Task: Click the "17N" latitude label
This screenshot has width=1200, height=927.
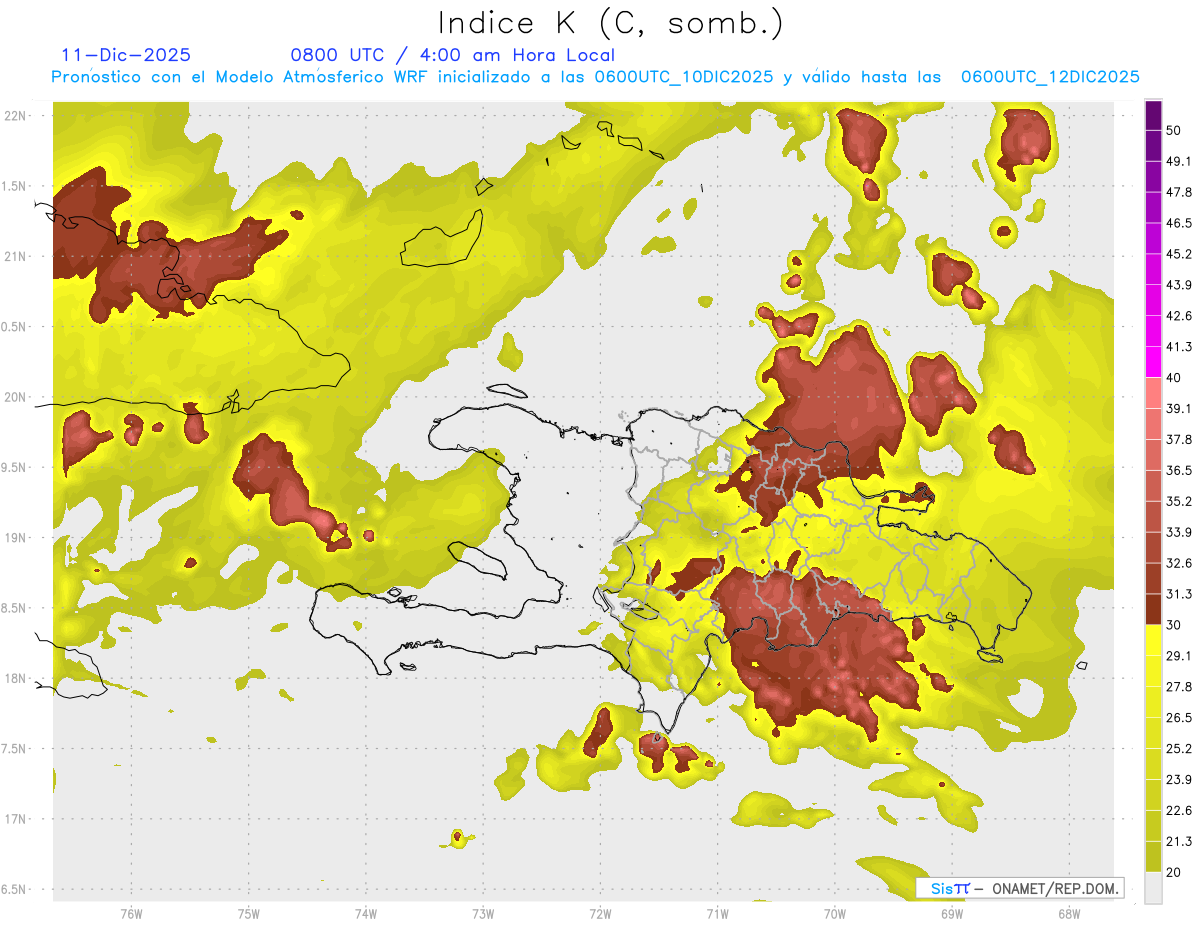Action: pyautogui.click(x=17, y=819)
